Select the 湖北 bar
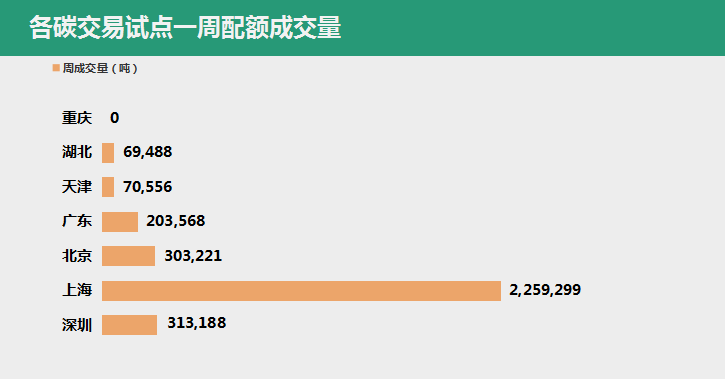Viewport: 725px width, 380px height. click(108, 153)
